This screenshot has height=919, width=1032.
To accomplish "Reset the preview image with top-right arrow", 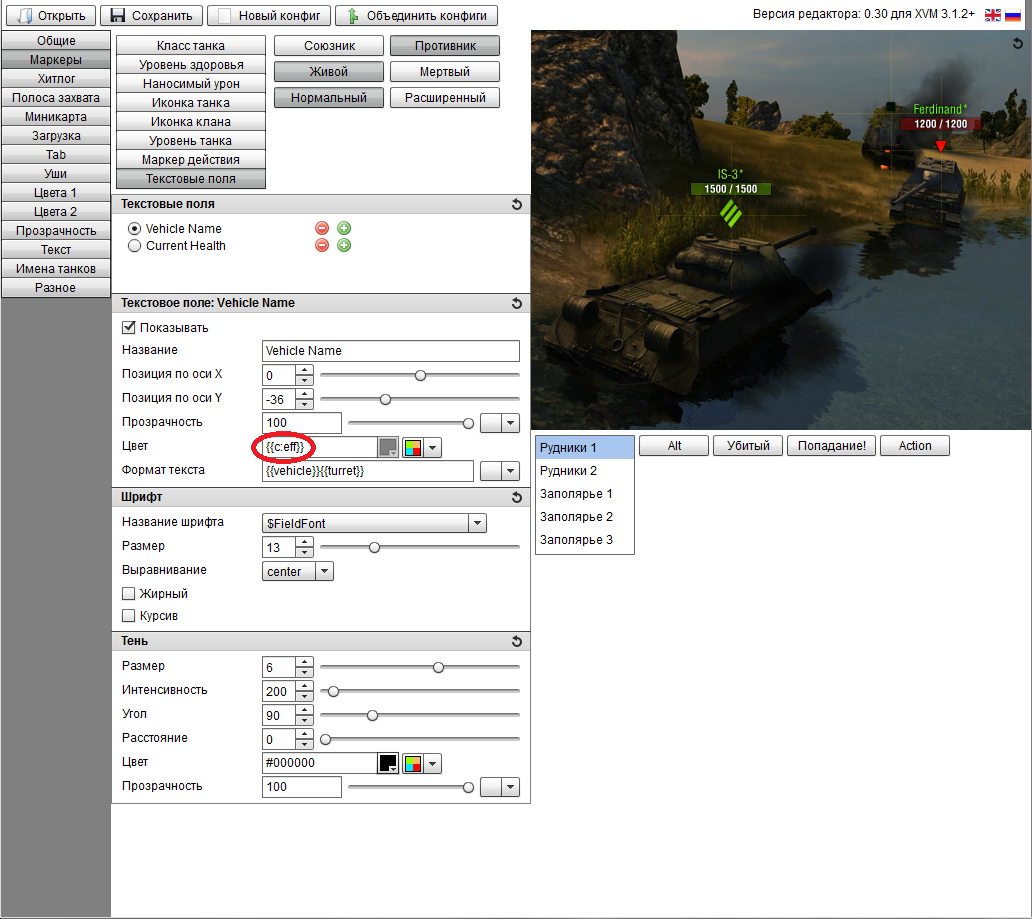I will tap(1018, 43).
